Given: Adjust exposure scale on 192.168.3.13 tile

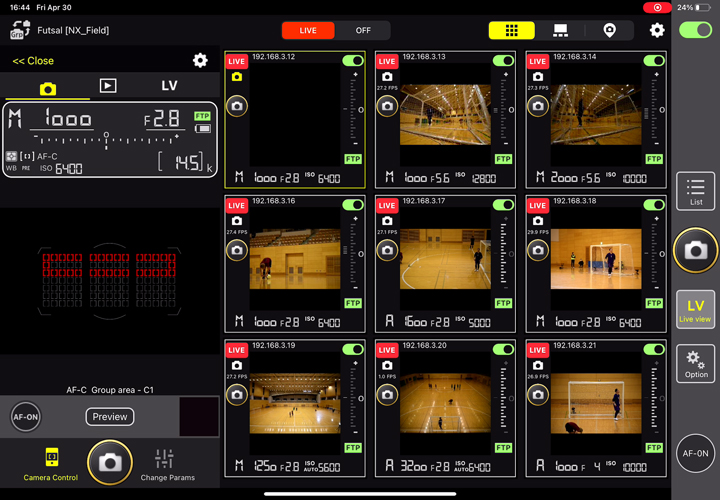Looking at the screenshot, I should click(505, 110).
